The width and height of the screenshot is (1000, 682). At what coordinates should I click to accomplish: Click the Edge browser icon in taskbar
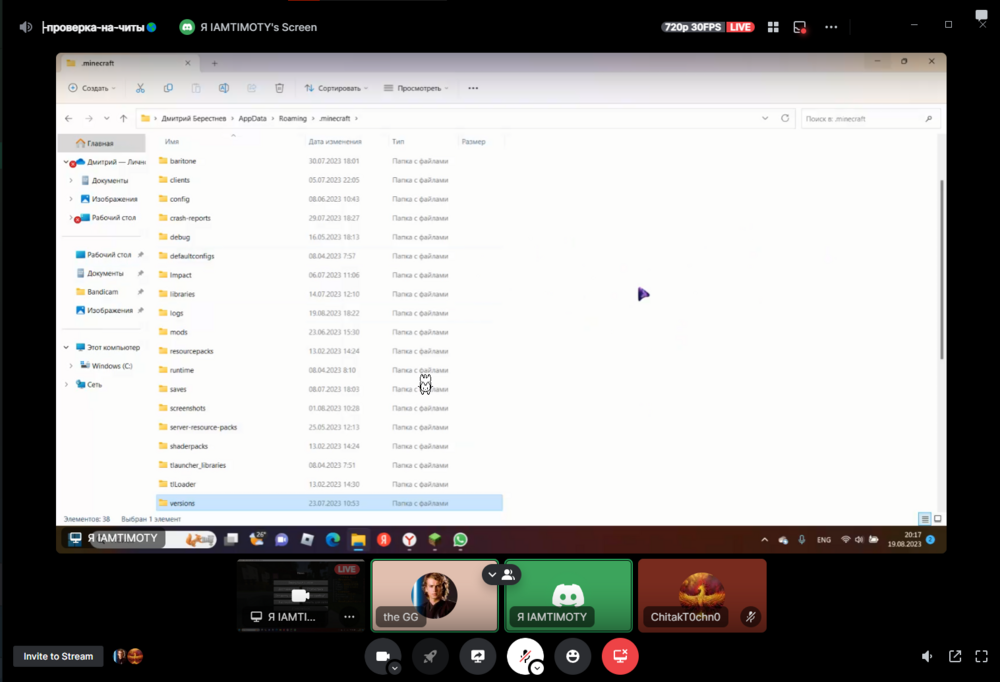pyautogui.click(x=333, y=540)
